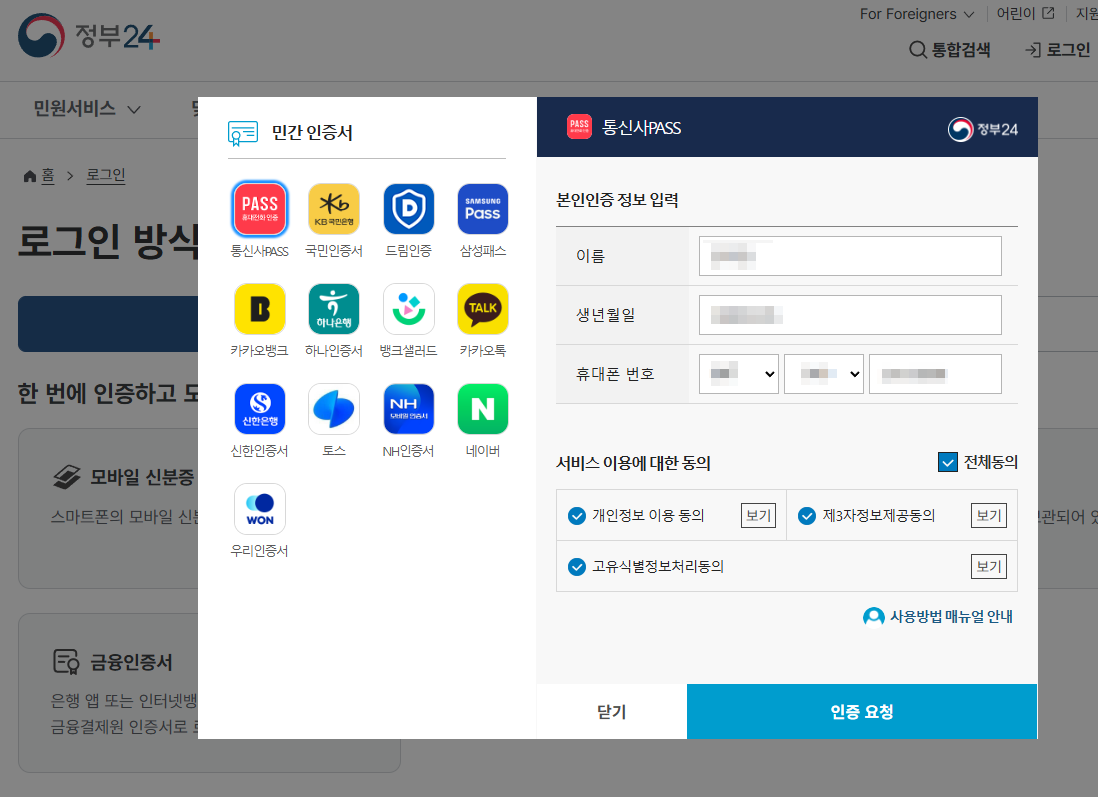Image resolution: width=1098 pixels, height=797 pixels.
Task: Select the KB 국민인증서 icon
Action: point(334,209)
